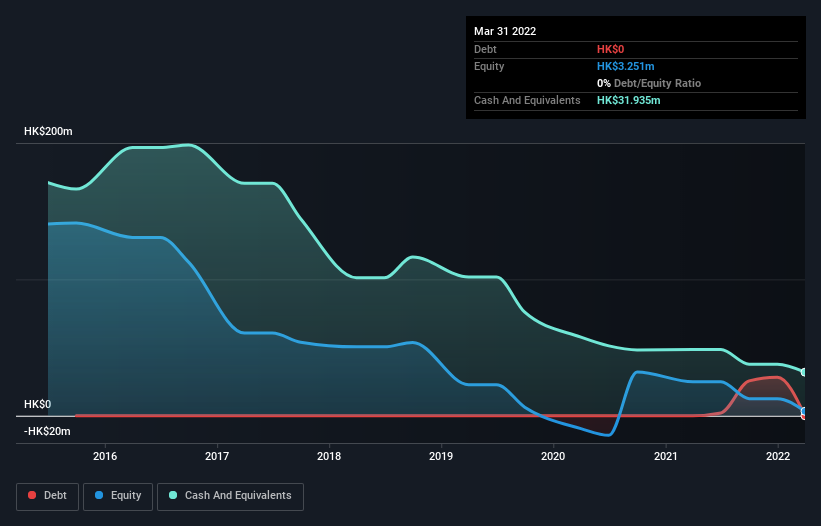This screenshot has width=821, height=526.
Task: Click the HK$200m y-axis label
Action: tap(48, 131)
